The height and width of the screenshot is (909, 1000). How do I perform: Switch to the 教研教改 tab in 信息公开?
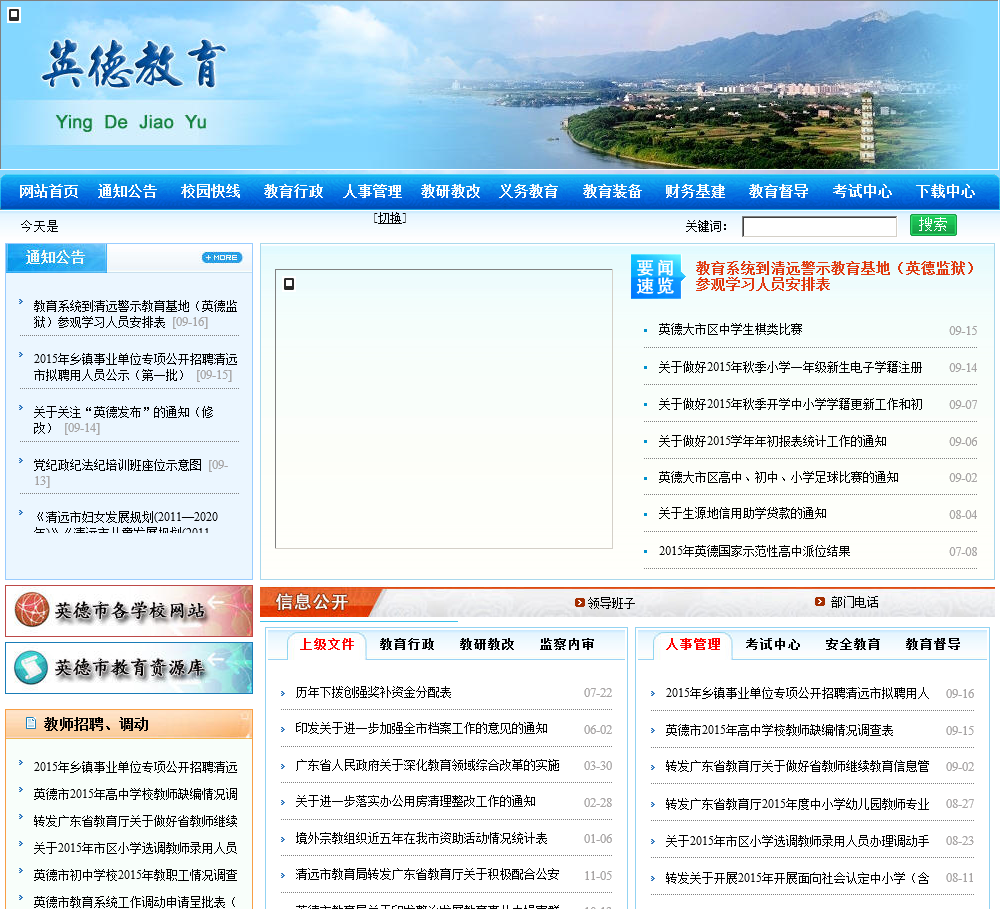[487, 644]
